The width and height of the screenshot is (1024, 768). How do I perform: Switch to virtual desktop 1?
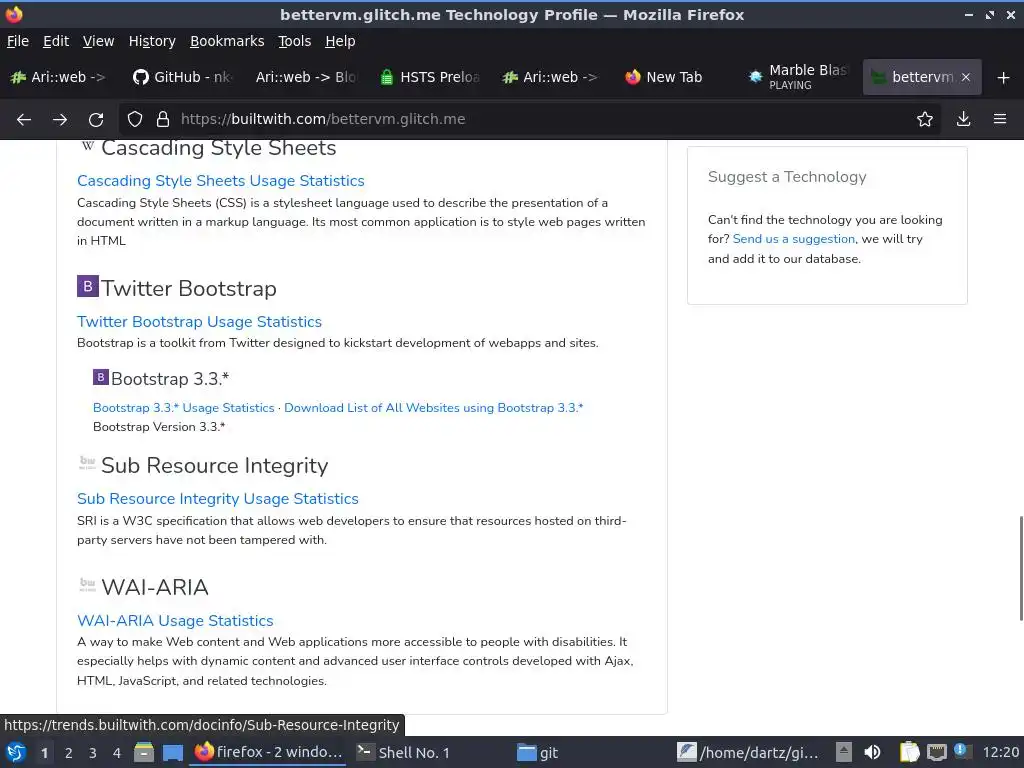click(x=44, y=753)
